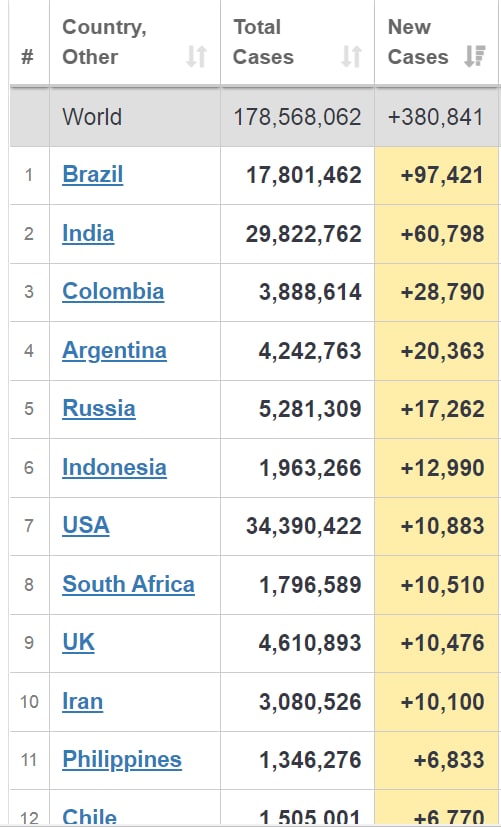This screenshot has height=827, width=501.
Task: Open the India country link
Action: click(x=88, y=233)
